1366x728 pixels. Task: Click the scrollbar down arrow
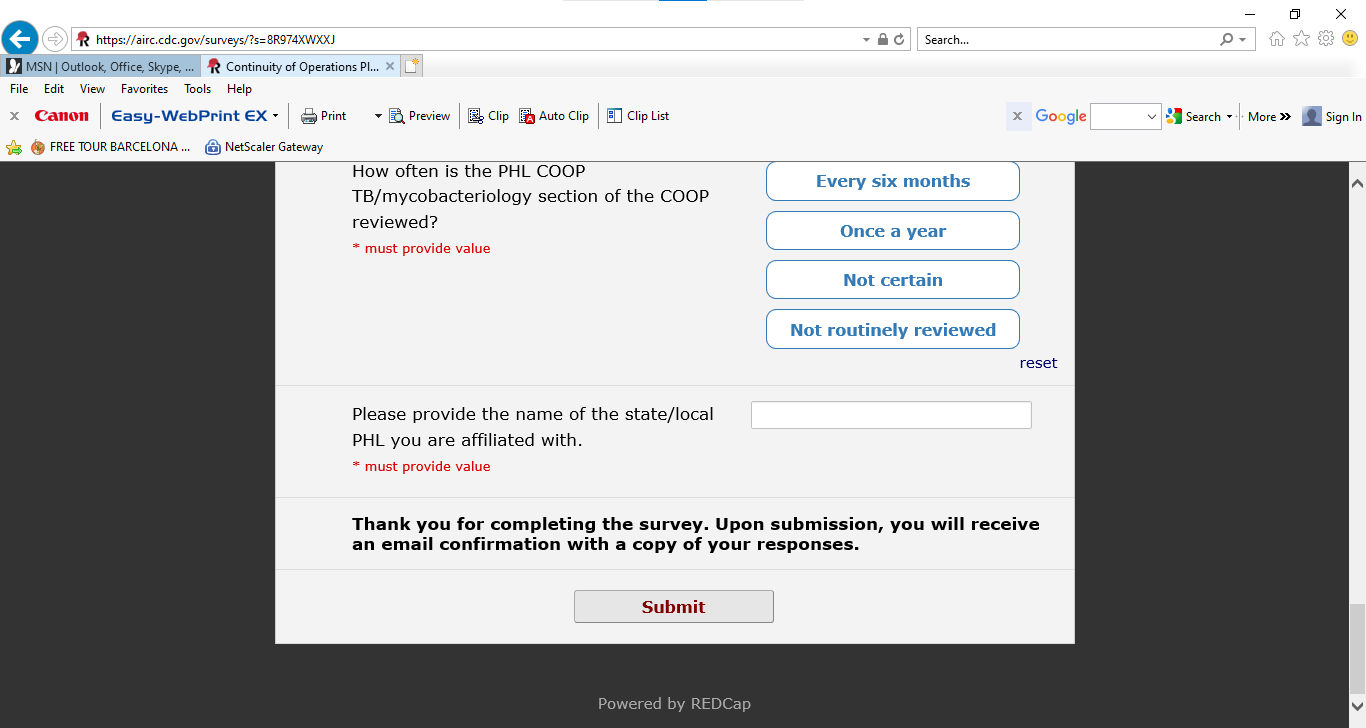[1357, 707]
